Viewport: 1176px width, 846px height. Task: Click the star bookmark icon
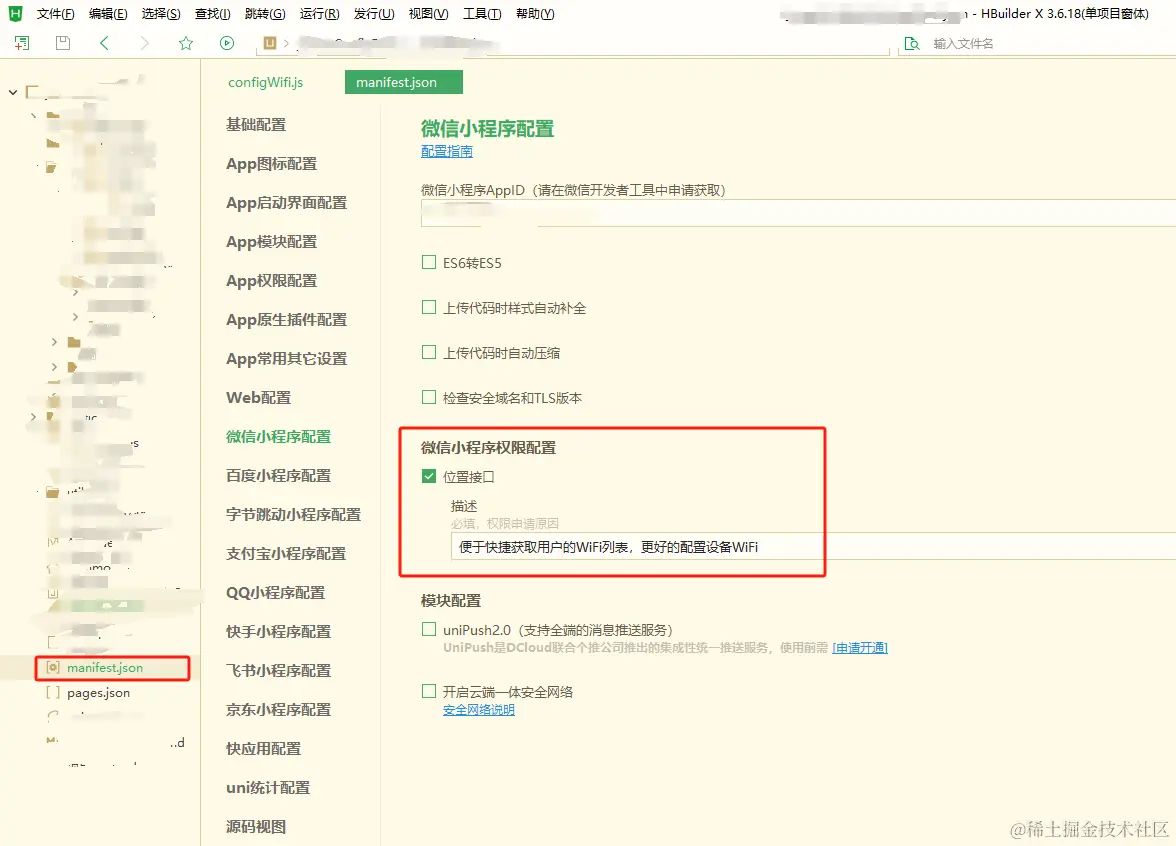186,44
